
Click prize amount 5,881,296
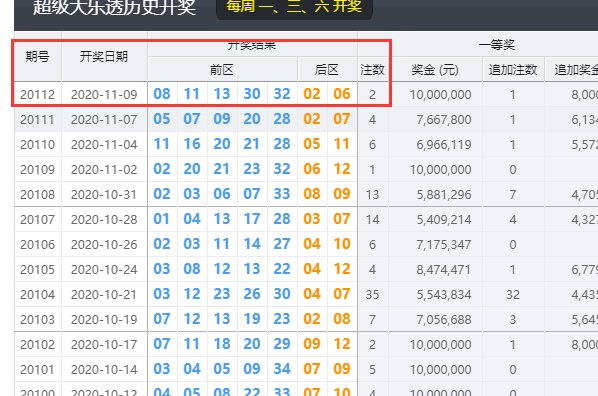coord(444,195)
